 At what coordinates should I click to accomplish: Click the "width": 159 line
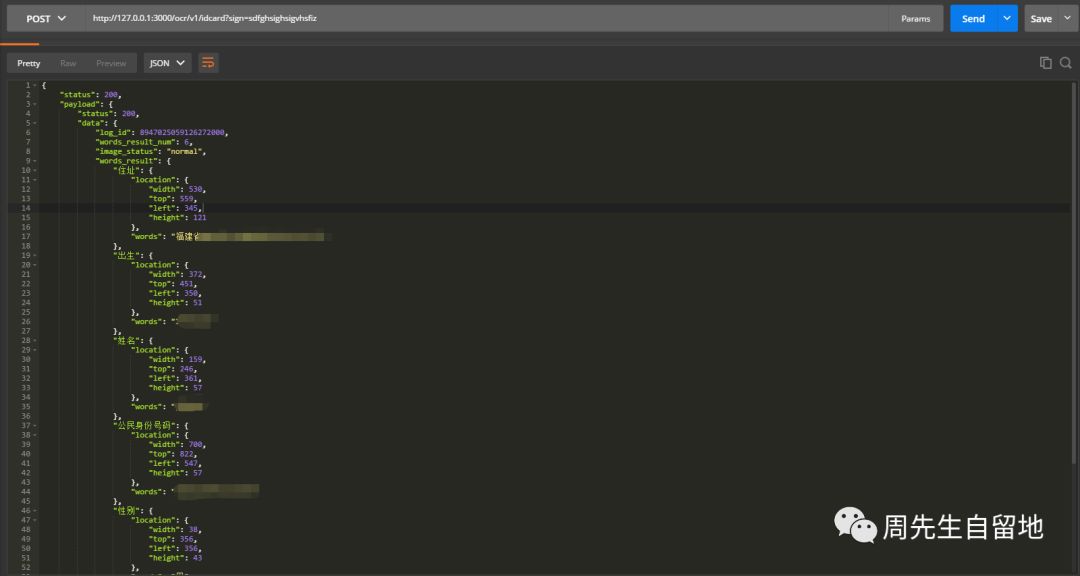[177, 360]
